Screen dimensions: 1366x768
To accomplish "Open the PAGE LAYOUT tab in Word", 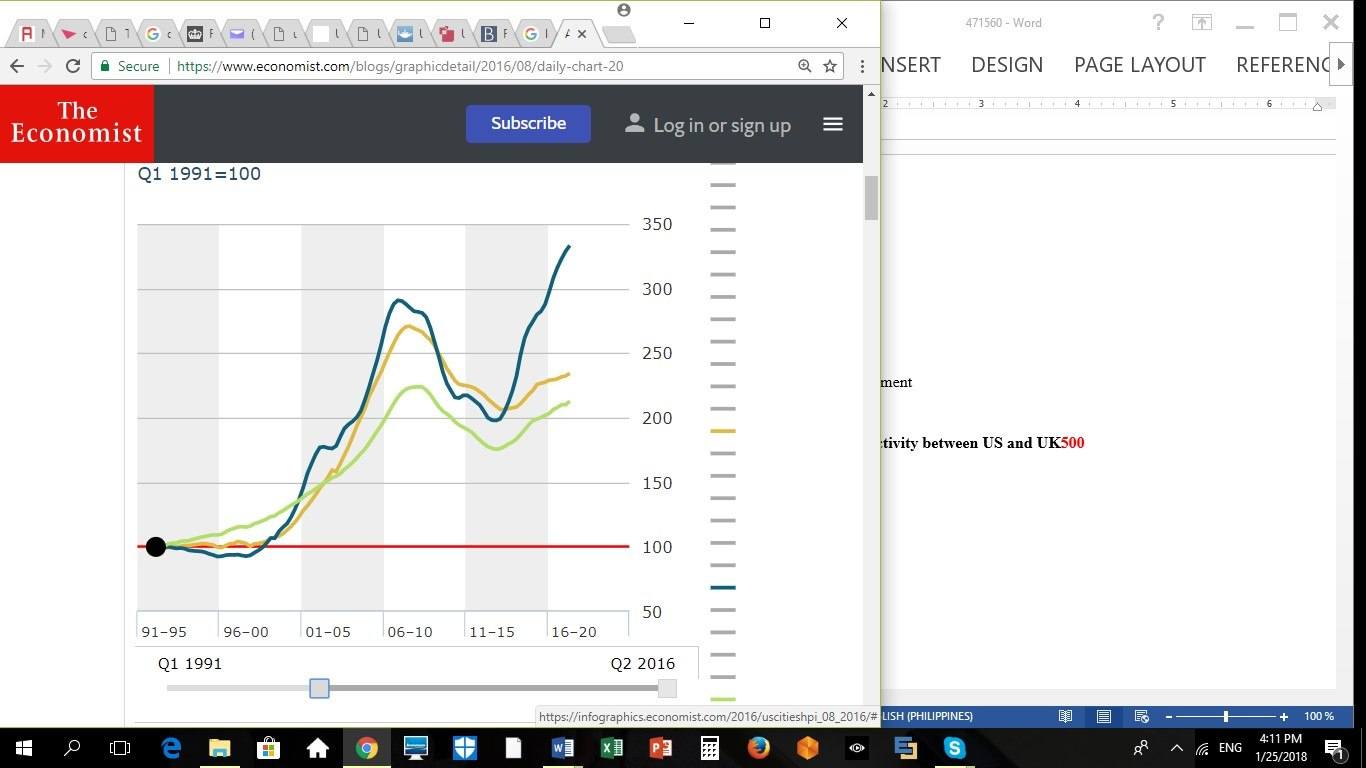I will tap(1139, 65).
